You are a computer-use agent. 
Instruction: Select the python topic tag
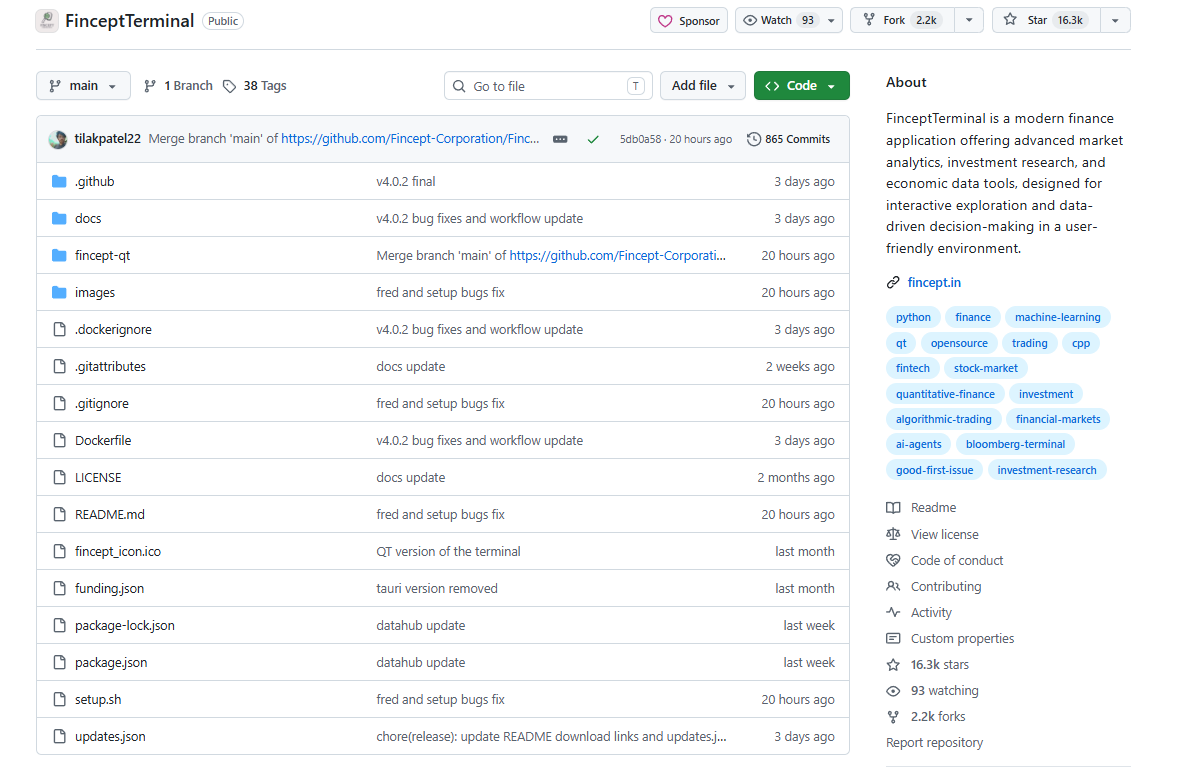913,317
